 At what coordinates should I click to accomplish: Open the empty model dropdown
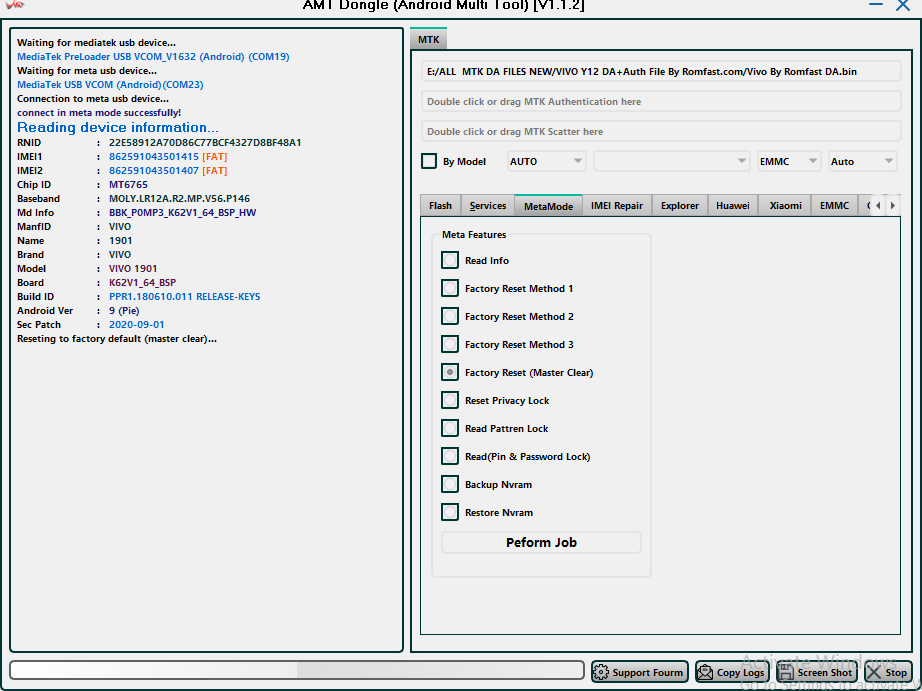click(672, 161)
